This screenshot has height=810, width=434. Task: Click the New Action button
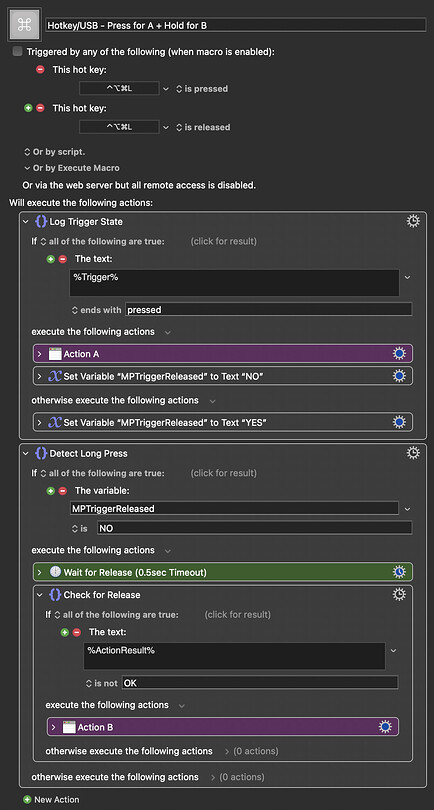pyautogui.click(x=51, y=799)
